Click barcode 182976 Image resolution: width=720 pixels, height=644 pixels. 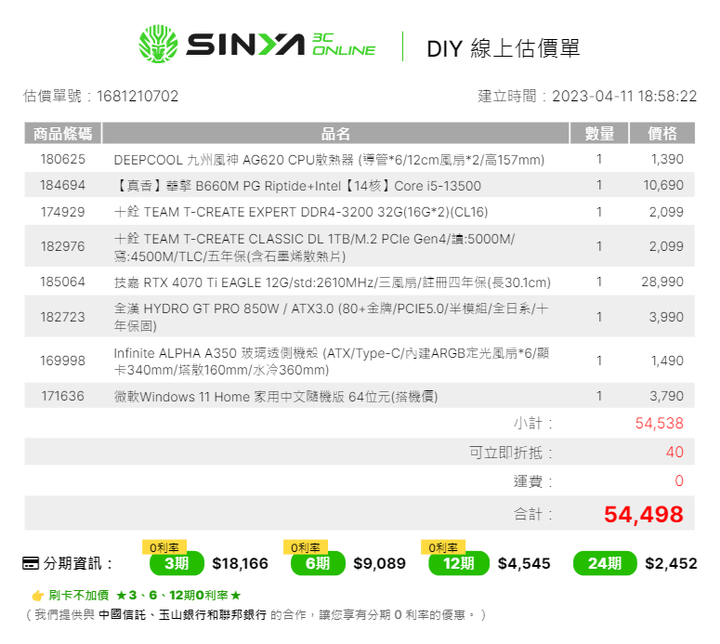coord(63,246)
